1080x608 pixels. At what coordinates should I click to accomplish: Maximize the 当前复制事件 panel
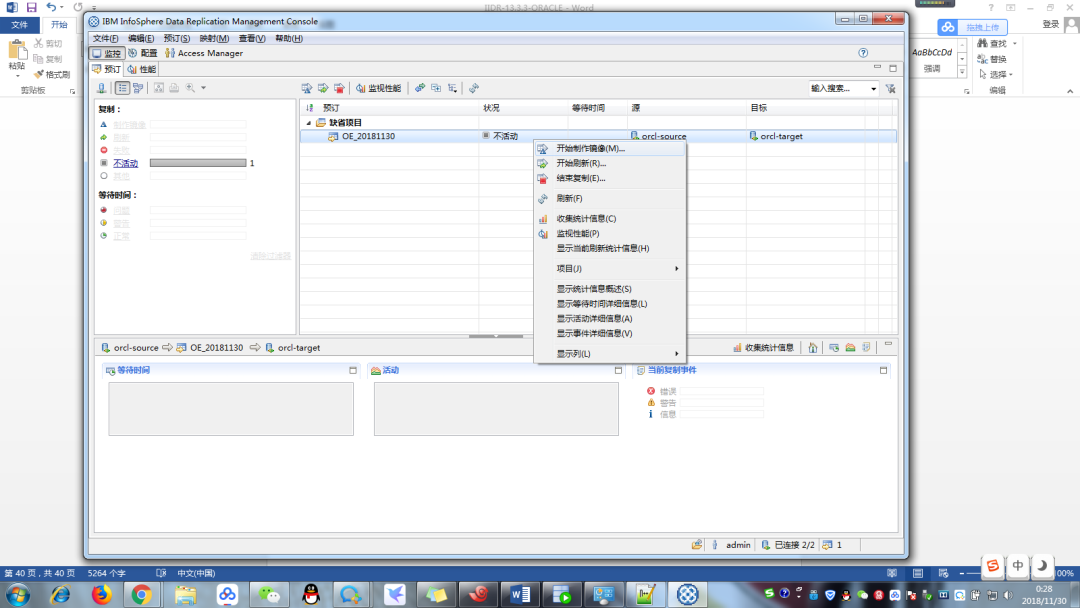[x=883, y=370]
